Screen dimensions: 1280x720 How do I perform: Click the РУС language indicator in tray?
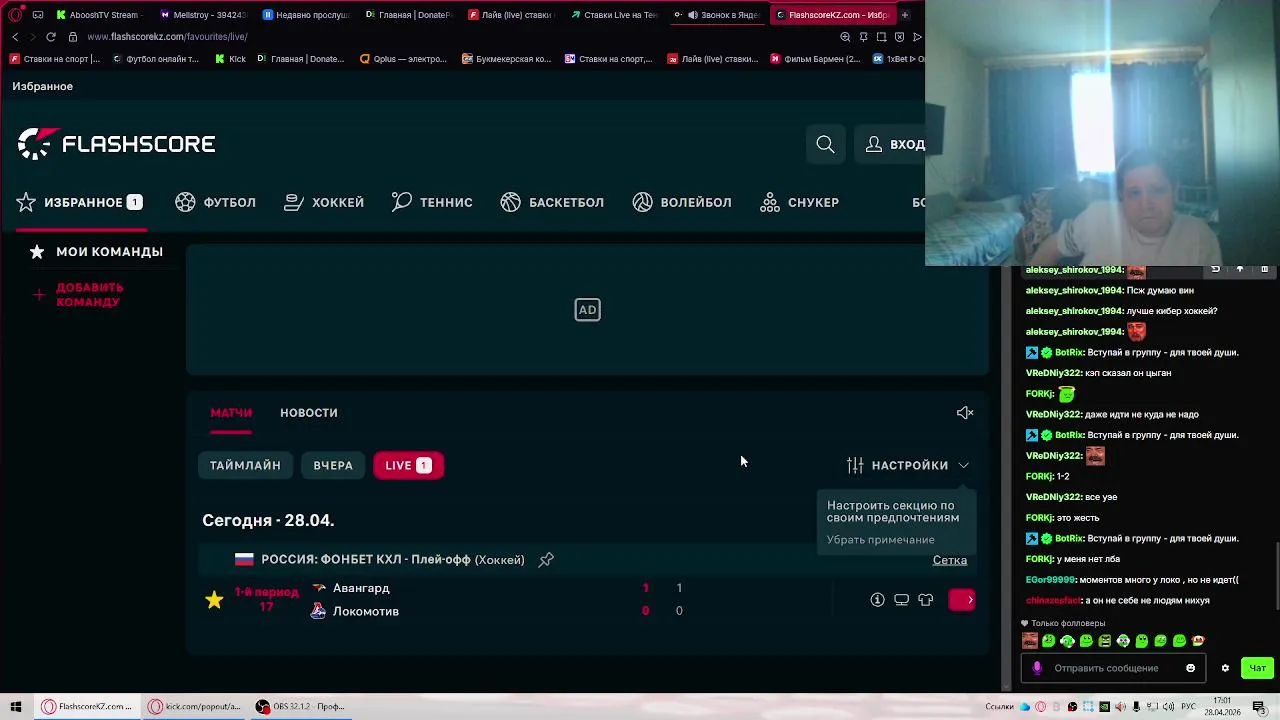tap(1188, 706)
